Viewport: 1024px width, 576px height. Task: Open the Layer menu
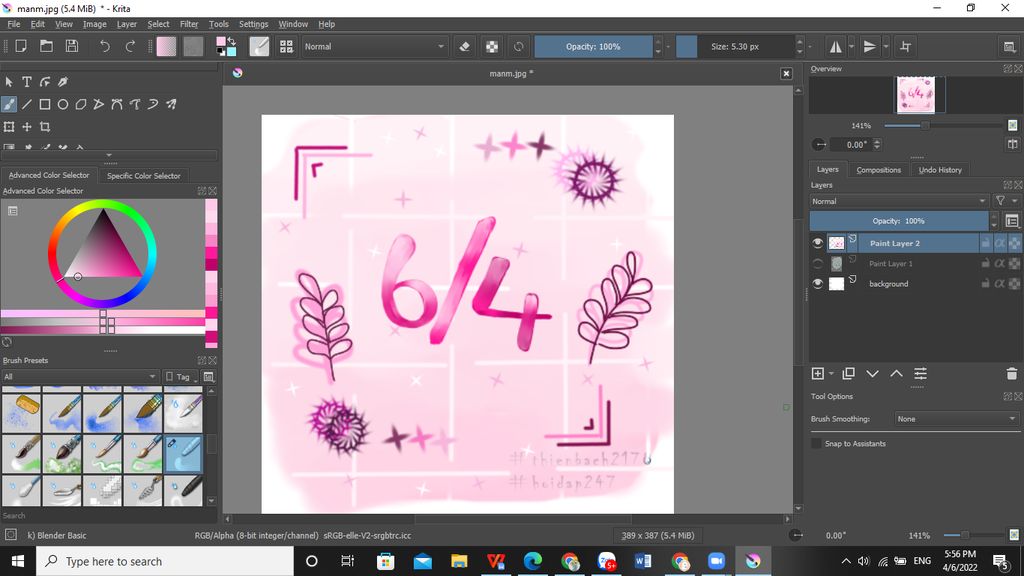(127, 24)
